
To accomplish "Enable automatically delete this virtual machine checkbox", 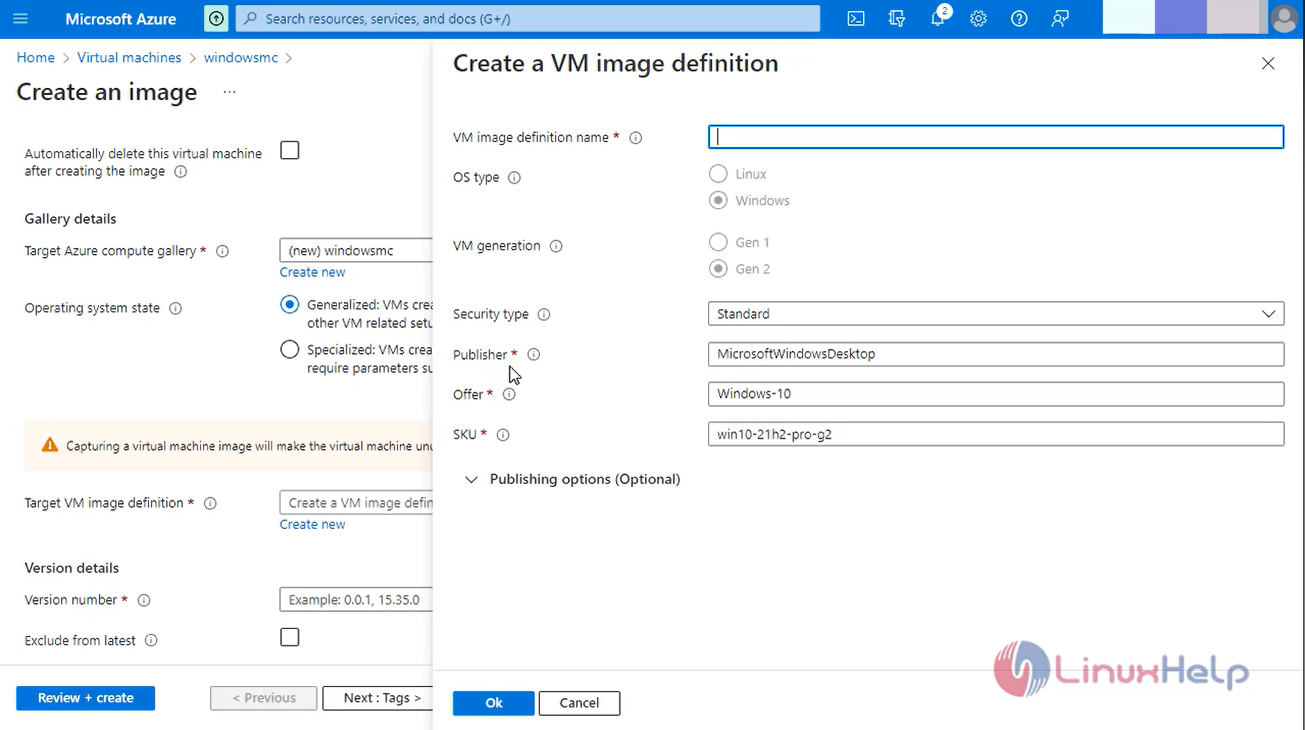I will click(x=290, y=150).
